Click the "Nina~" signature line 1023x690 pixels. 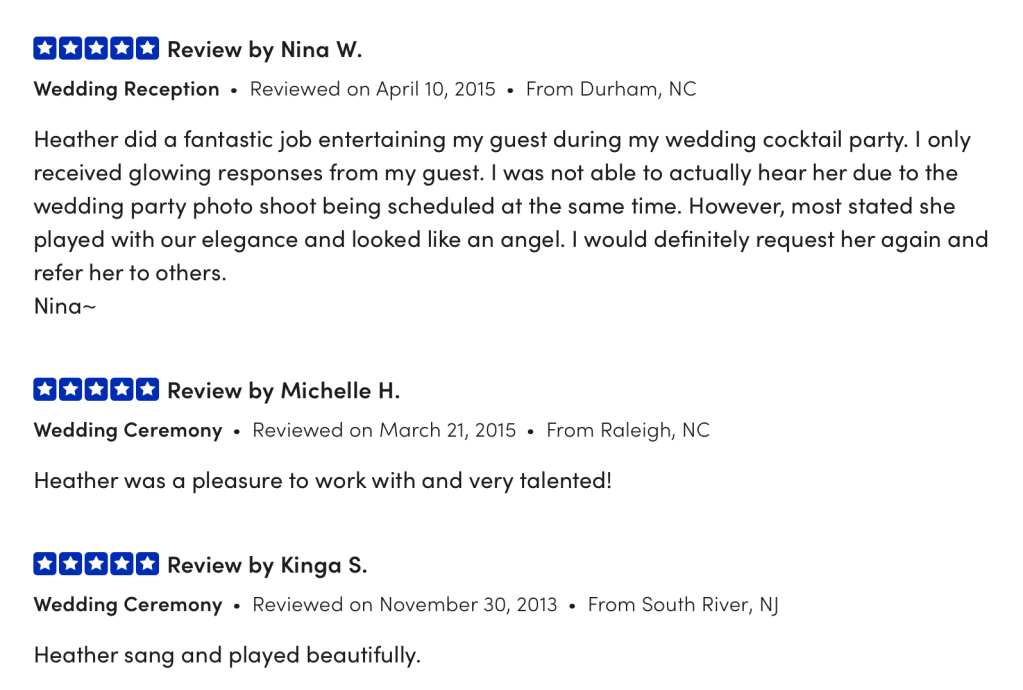65,306
